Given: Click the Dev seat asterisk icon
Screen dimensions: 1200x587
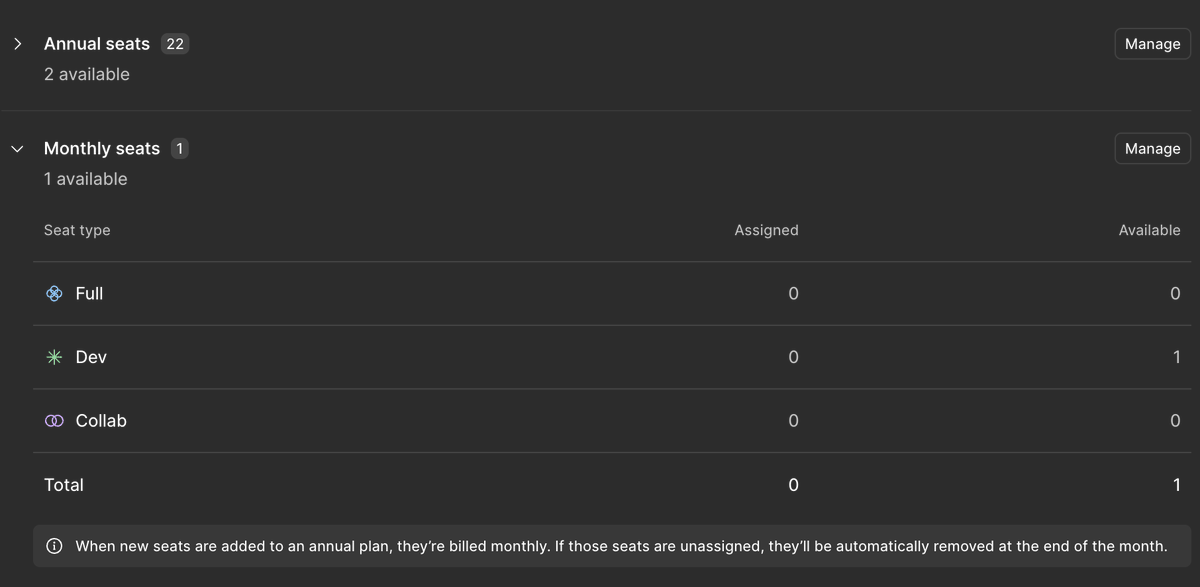Looking at the screenshot, I should (55, 357).
